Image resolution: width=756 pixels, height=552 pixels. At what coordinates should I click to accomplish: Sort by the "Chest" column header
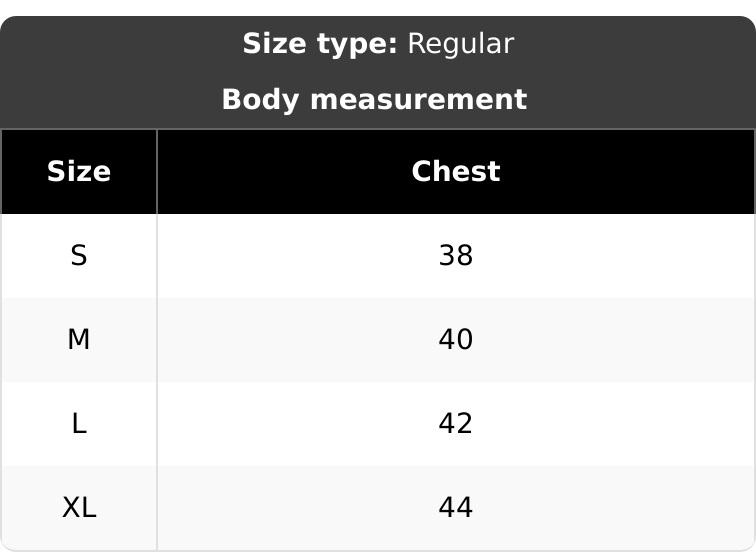(455, 172)
